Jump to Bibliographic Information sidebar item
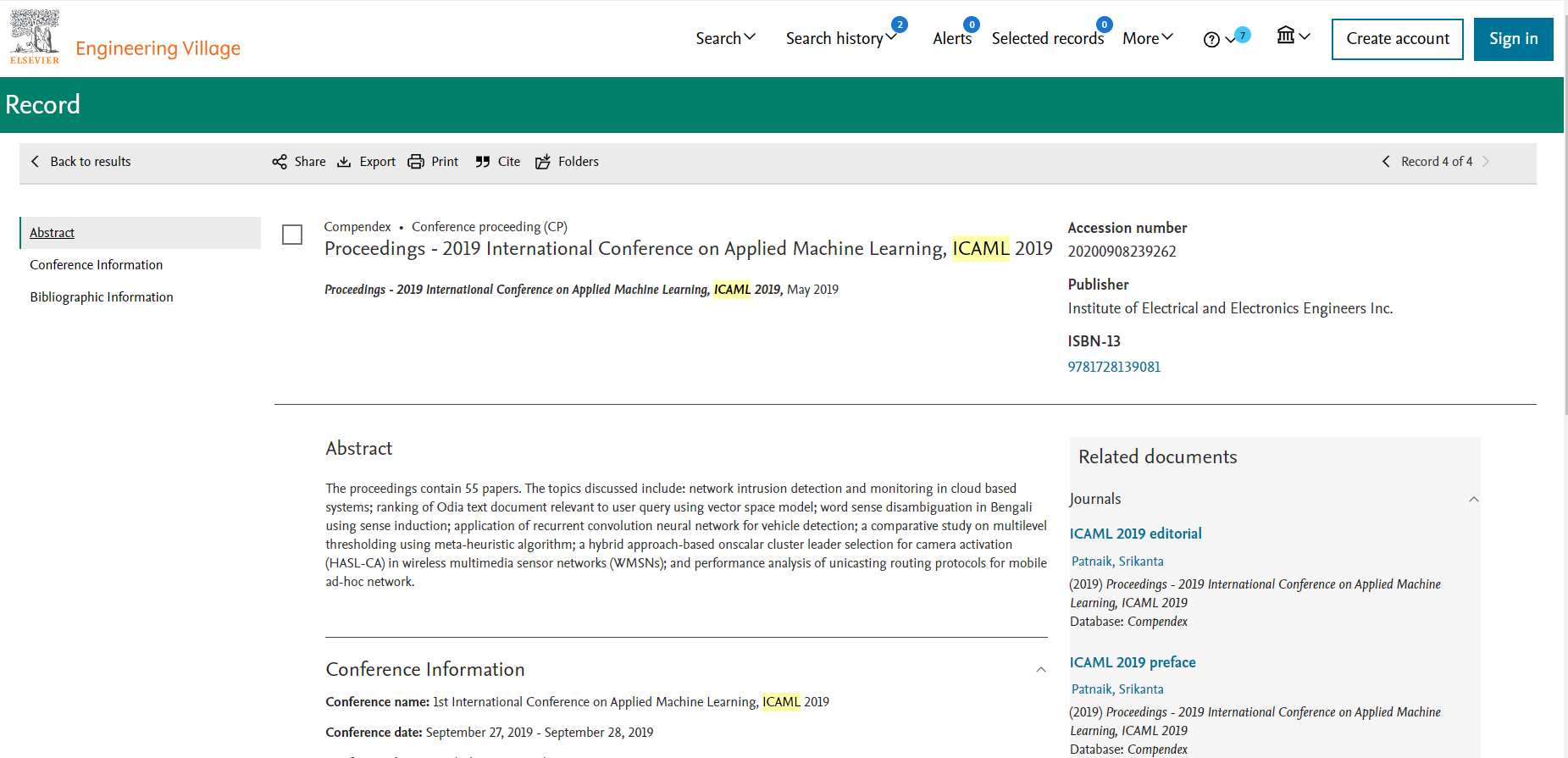 [x=102, y=297]
